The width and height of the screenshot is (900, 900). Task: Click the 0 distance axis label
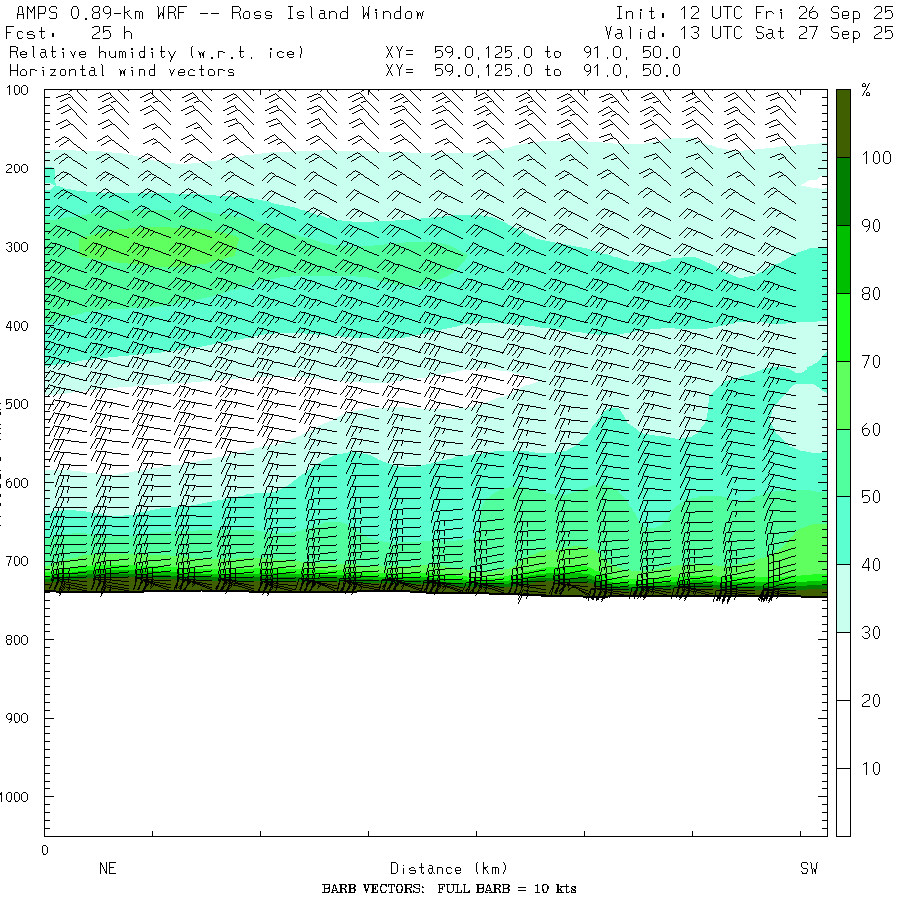point(45,850)
